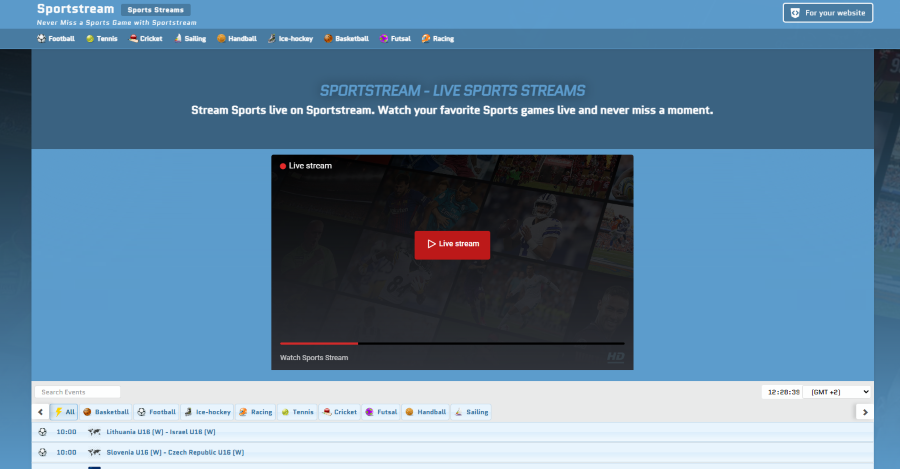Open the For your website button

[828, 13]
